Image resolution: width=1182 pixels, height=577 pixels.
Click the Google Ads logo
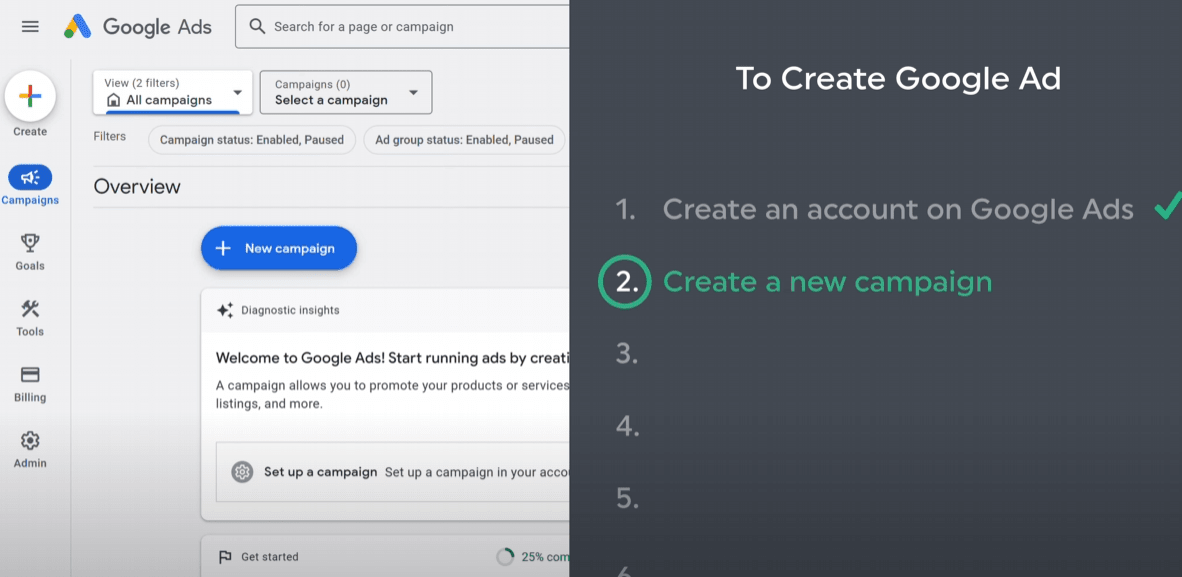click(x=138, y=27)
